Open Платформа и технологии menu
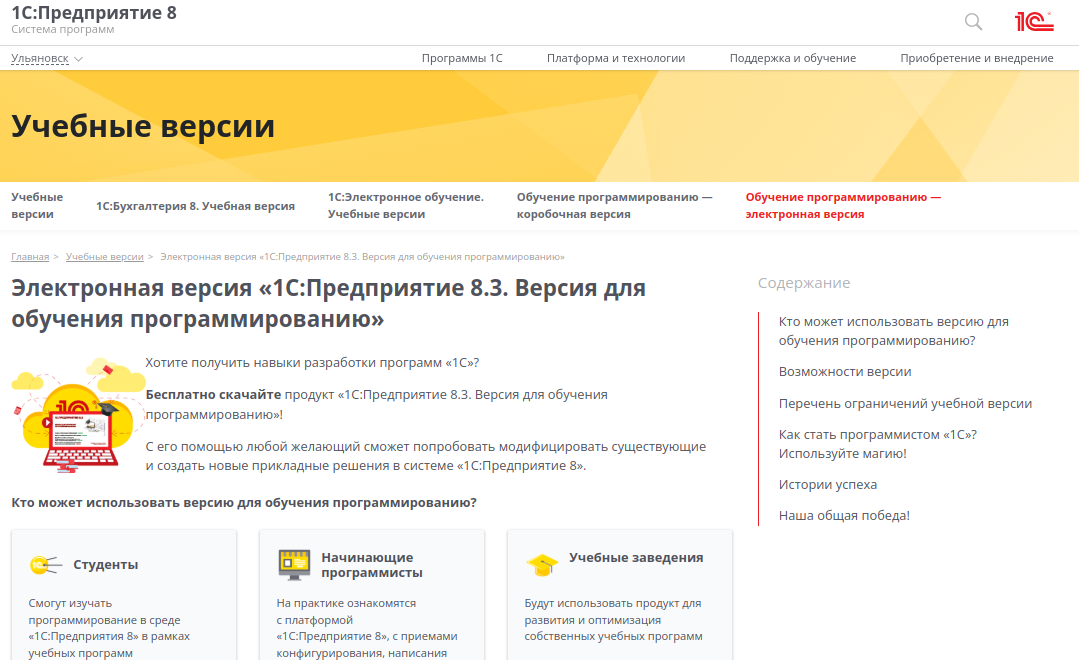This screenshot has width=1079, height=660. [614, 58]
